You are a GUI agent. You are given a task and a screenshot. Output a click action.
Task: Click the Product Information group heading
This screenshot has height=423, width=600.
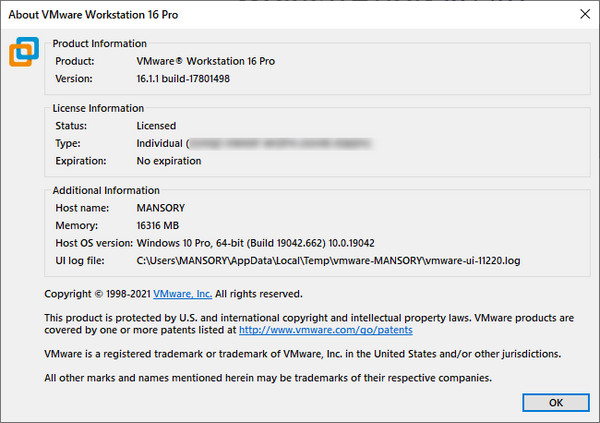tap(99, 43)
